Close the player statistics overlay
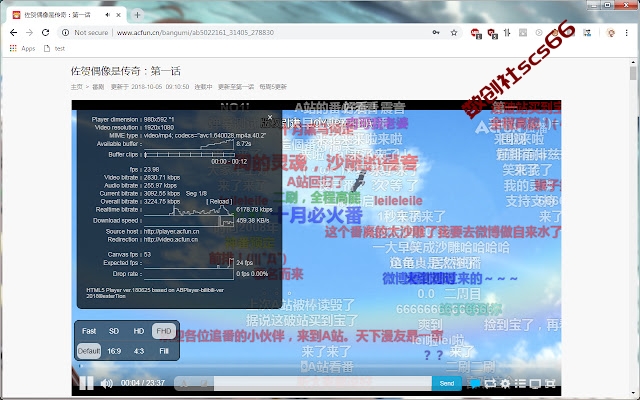Image resolution: width=640 pixels, height=400 pixels. (x=270, y=117)
